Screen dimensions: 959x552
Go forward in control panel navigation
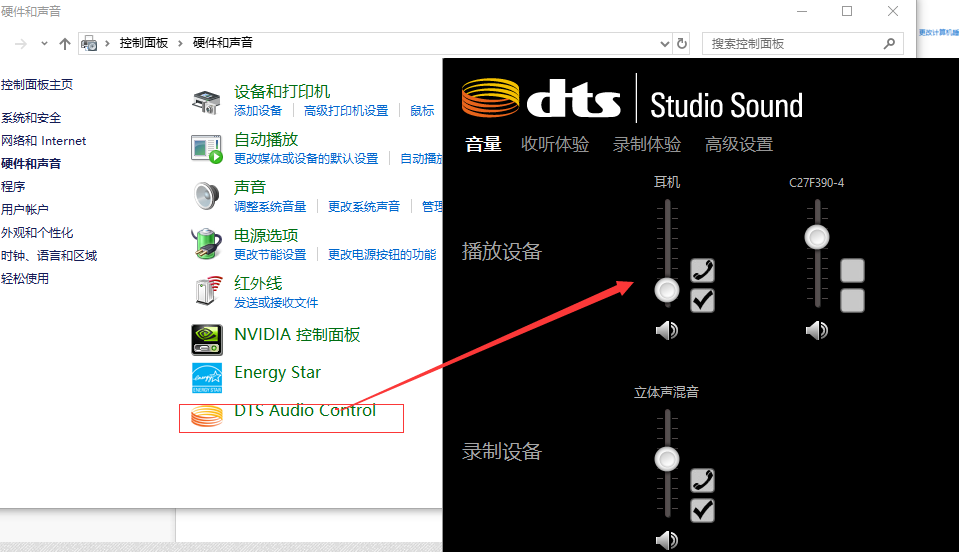(21, 44)
